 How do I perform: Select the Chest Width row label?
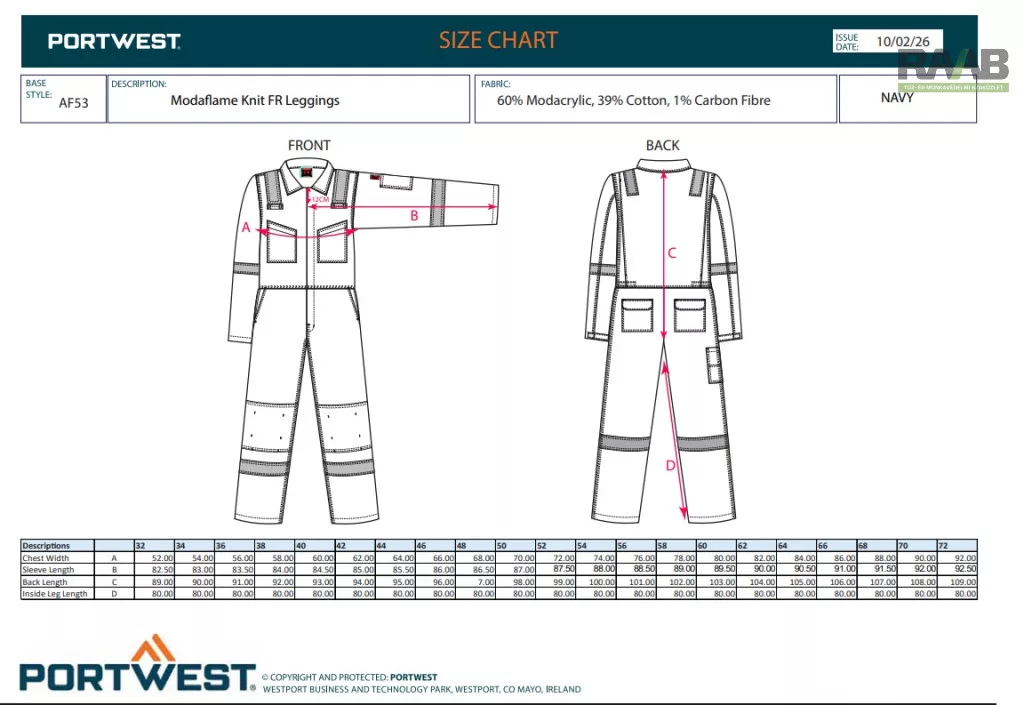point(46,558)
